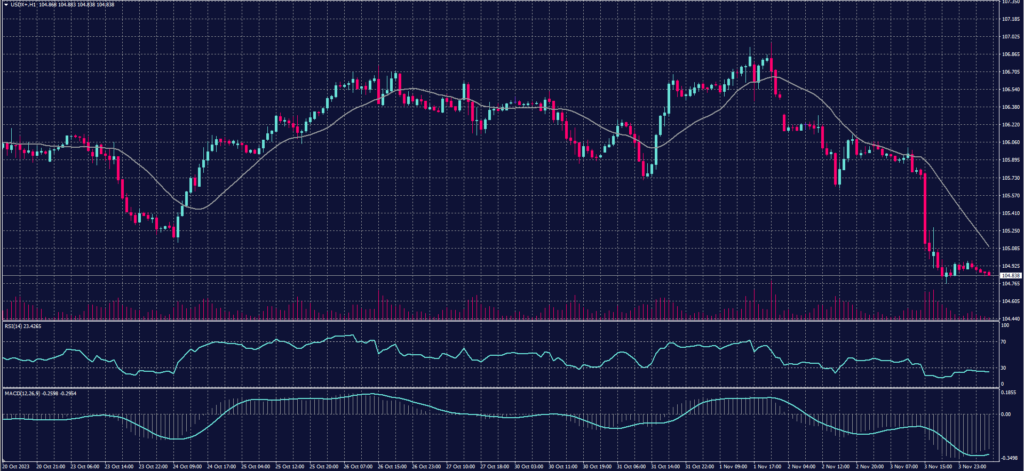
Task: Click the divider between RSI and MACD panels
Action: click(500, 387)
